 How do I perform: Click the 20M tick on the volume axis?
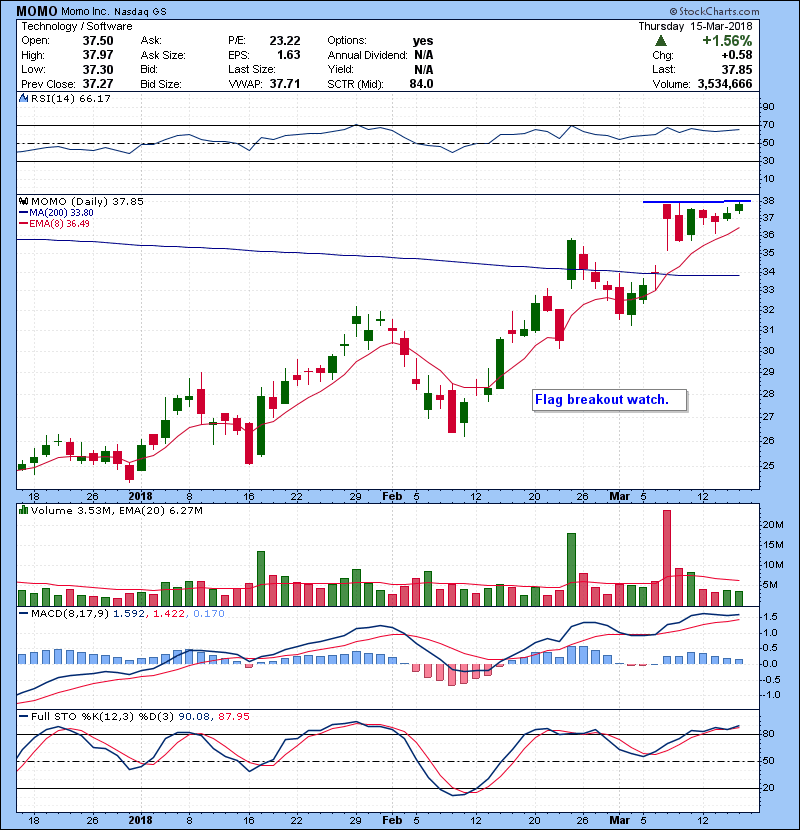(x=773, y=525)
